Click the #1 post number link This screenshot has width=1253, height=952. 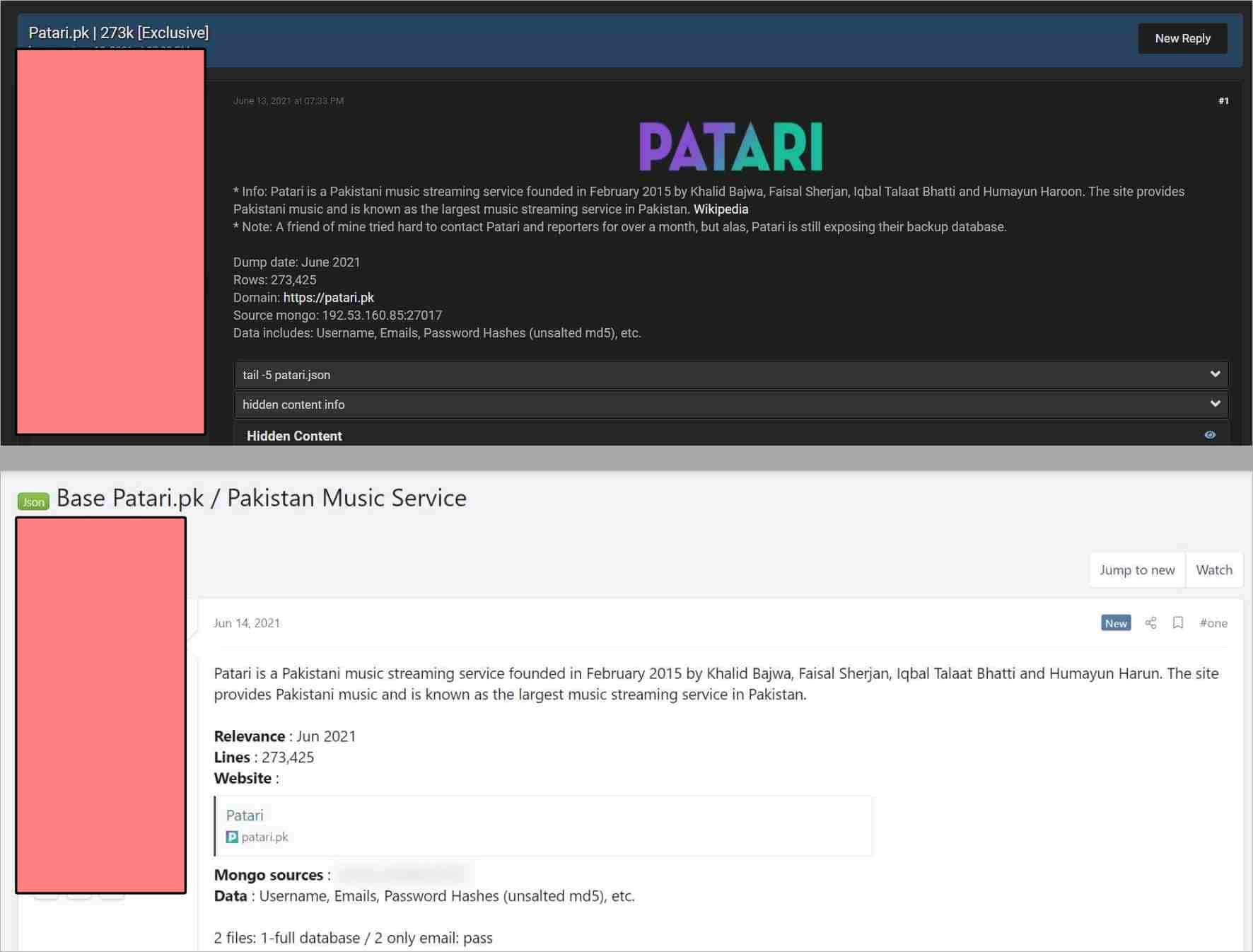click(x=1223, y=101)
